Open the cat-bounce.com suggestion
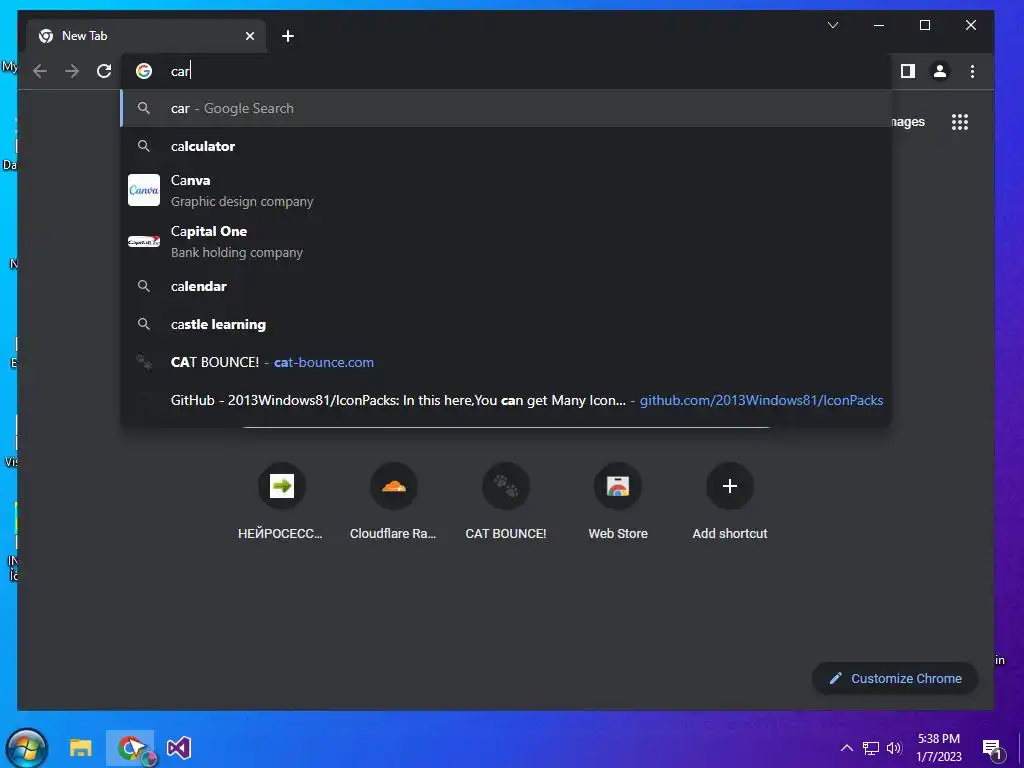 (506, 362)
